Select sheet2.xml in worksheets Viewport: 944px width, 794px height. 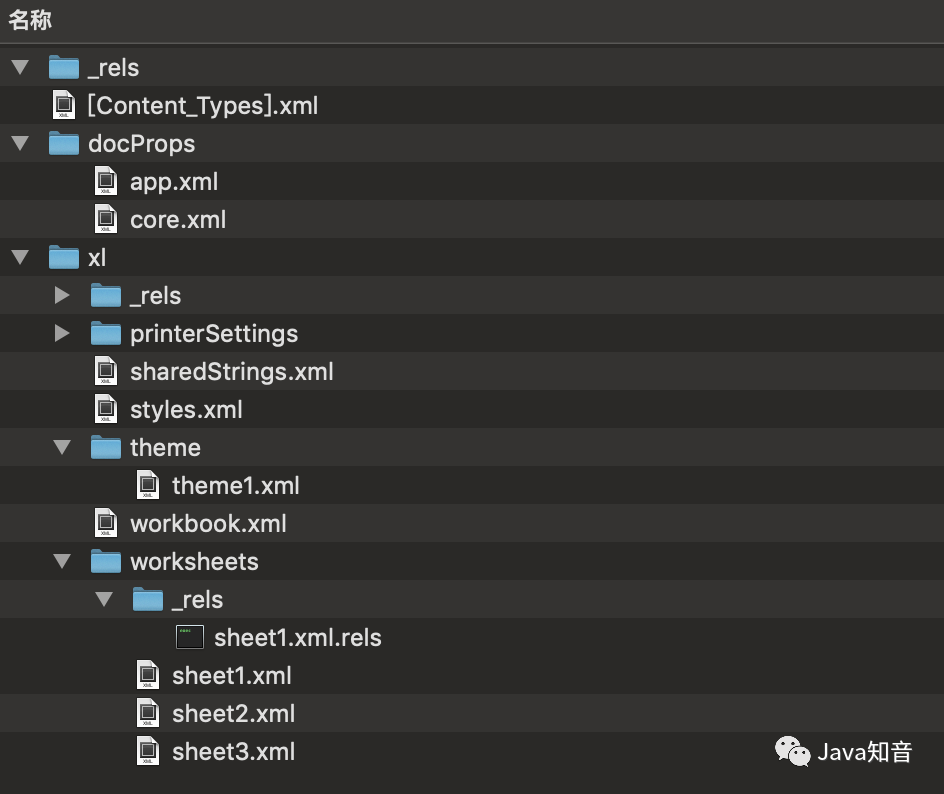(x=233, y=714)
